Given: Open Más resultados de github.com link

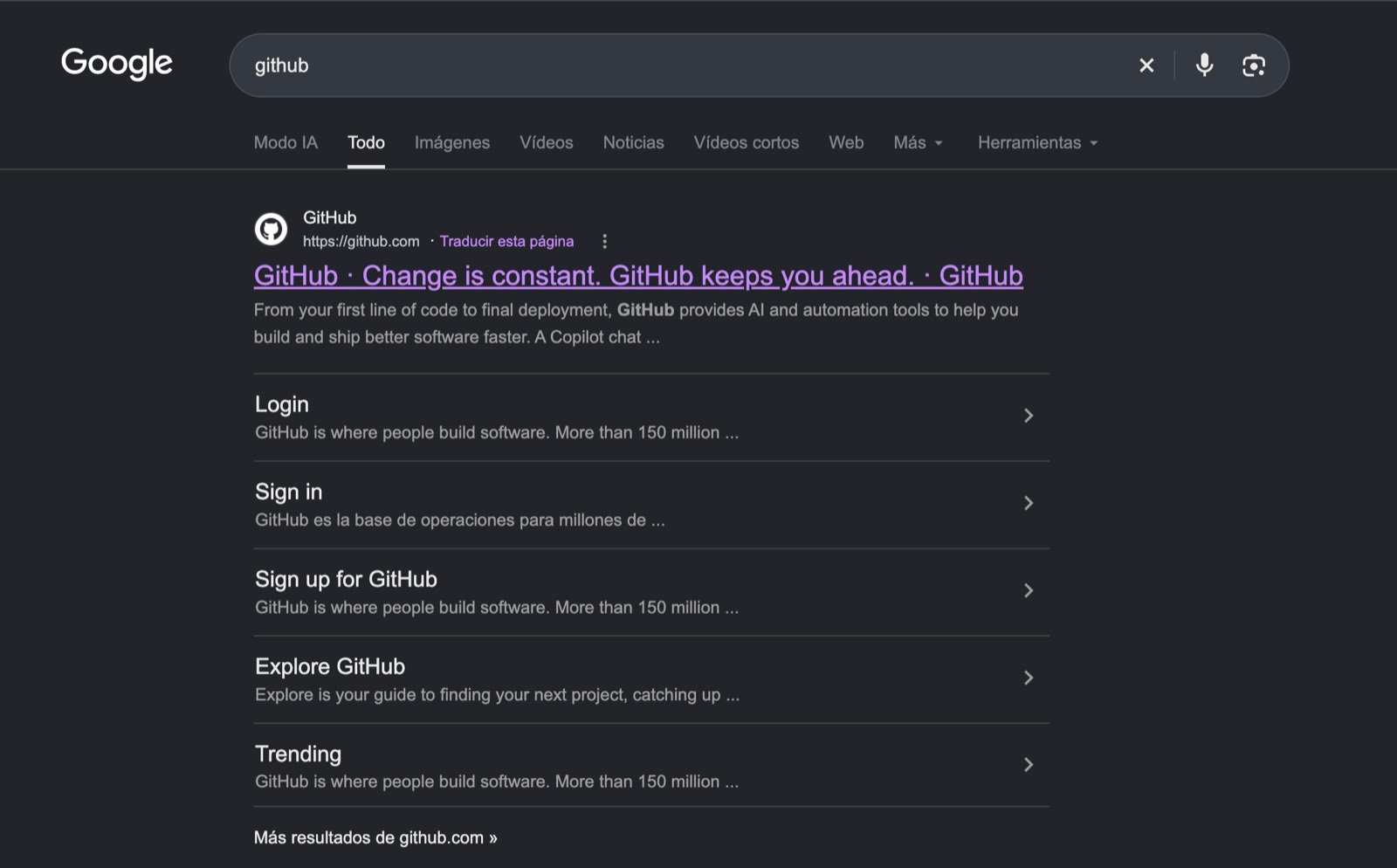Looking at the screenshot, I should (375, 837).
